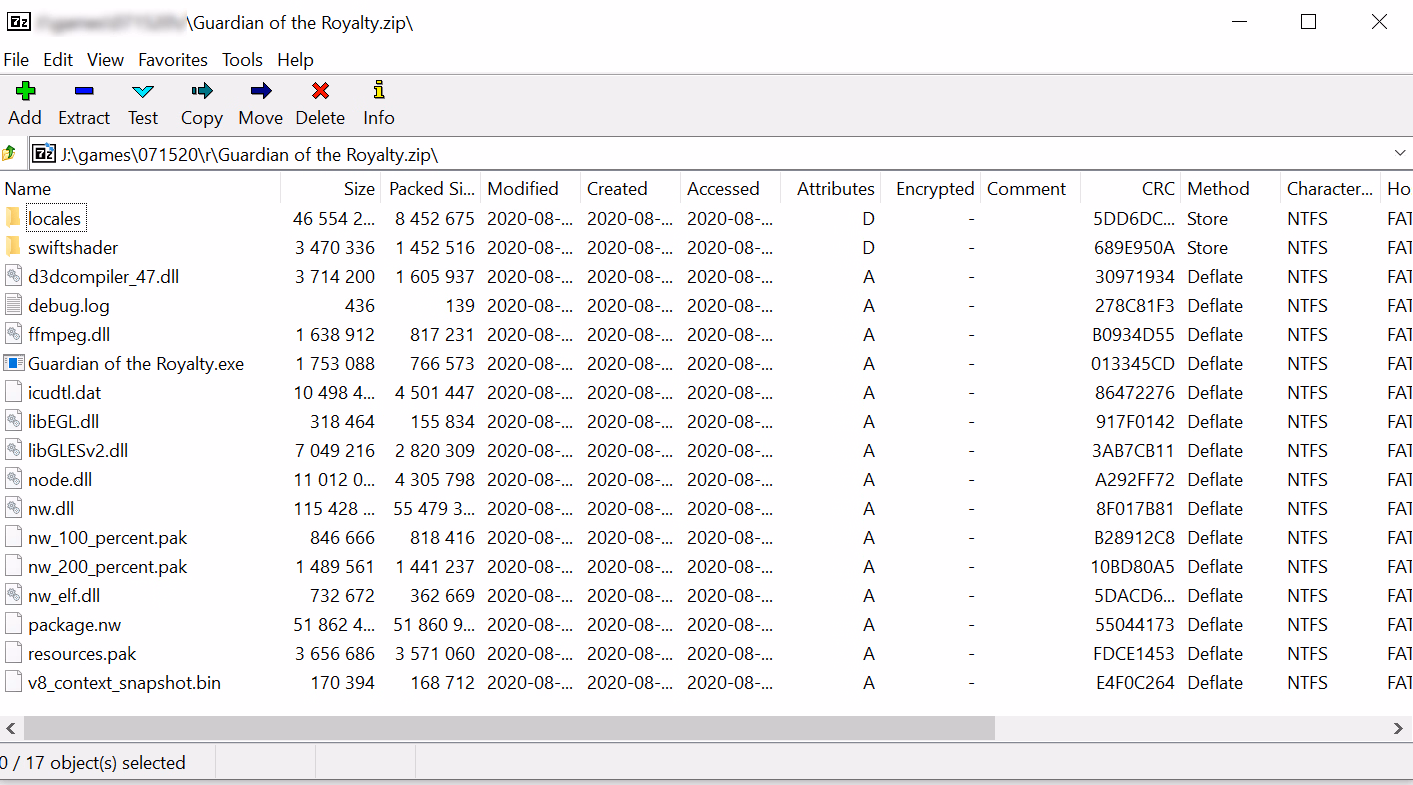Open the View menu
Image resolution: width=1413 pixels, height=785 pixels.
pos(106,60)
